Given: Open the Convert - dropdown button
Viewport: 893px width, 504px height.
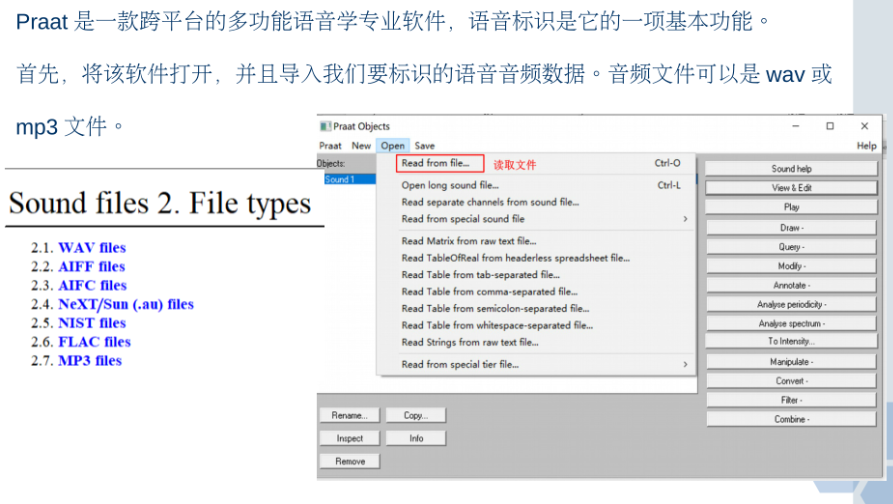Looking at the screenshot, I should (791, 381).
